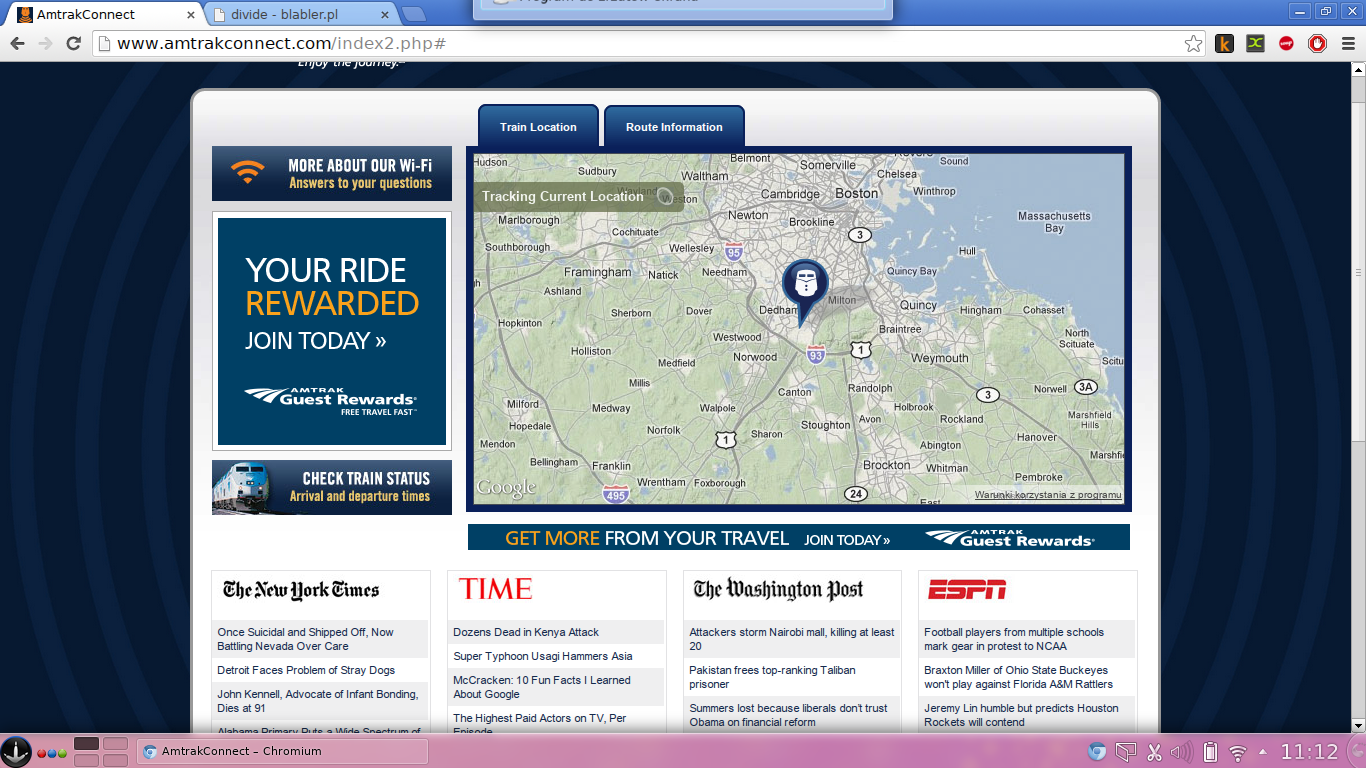Click the page scrollbar up arrow

pyautogui.click(x=1357, y=70)
